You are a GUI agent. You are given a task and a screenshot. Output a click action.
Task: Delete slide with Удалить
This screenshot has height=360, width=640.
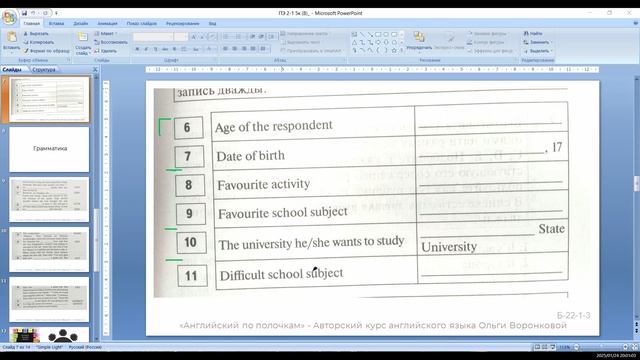point(106,51)
